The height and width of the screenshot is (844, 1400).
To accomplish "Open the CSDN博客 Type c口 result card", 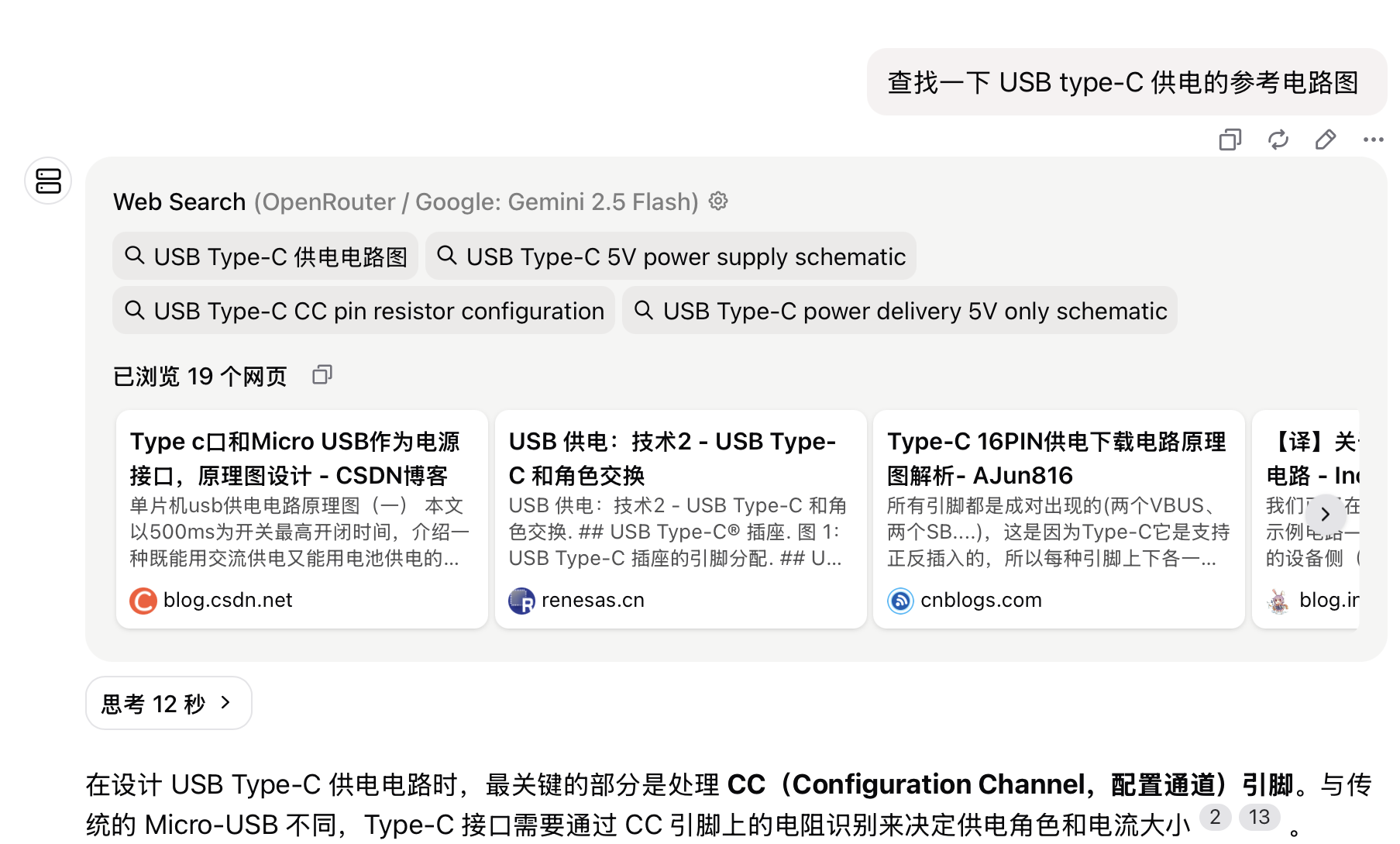I will pyautogui.click(x=301, y=518).
